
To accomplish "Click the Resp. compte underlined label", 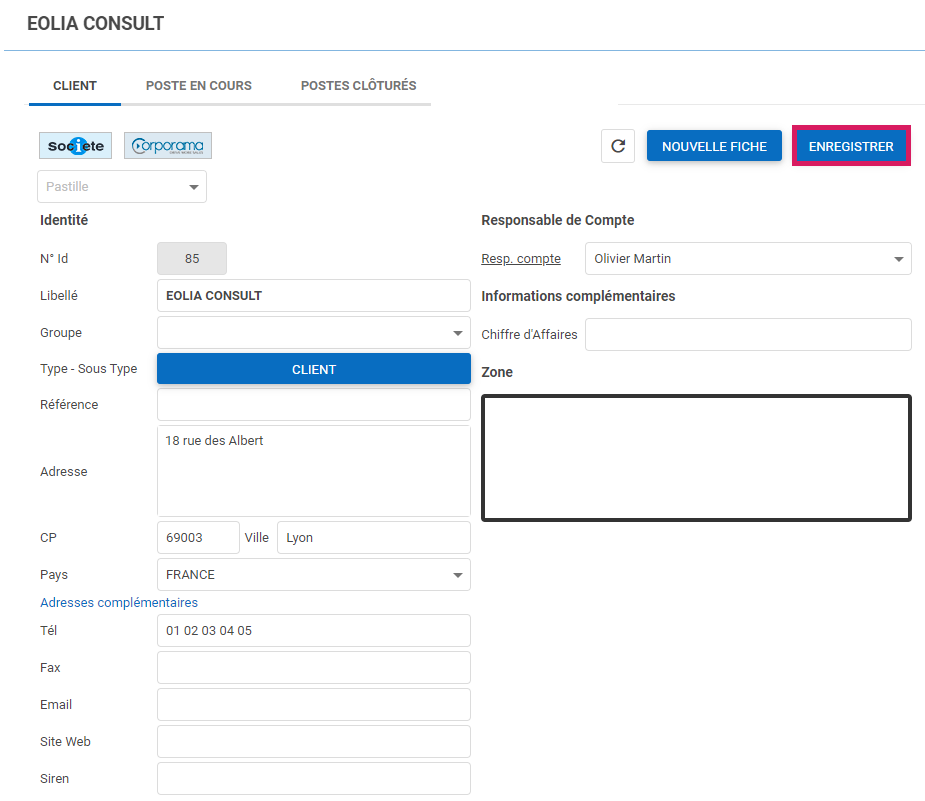I will pyautogui.click(x=521, y=259).
